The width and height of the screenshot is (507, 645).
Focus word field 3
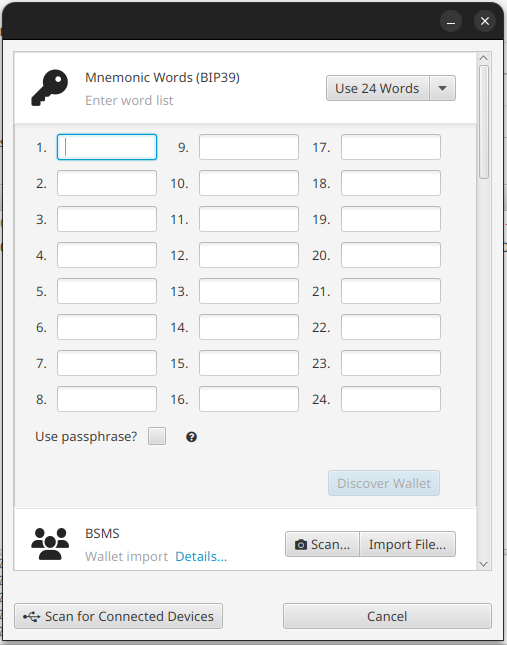[107, 219]
